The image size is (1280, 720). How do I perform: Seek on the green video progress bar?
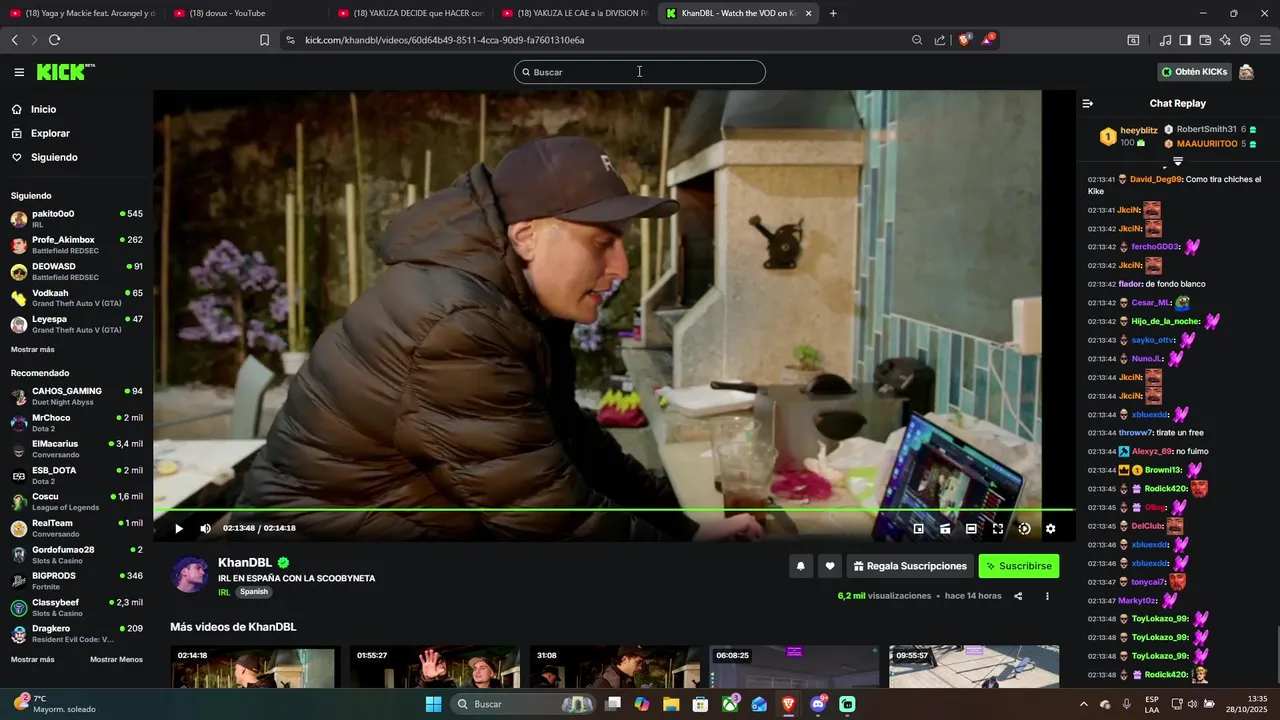tap(613, 510)
